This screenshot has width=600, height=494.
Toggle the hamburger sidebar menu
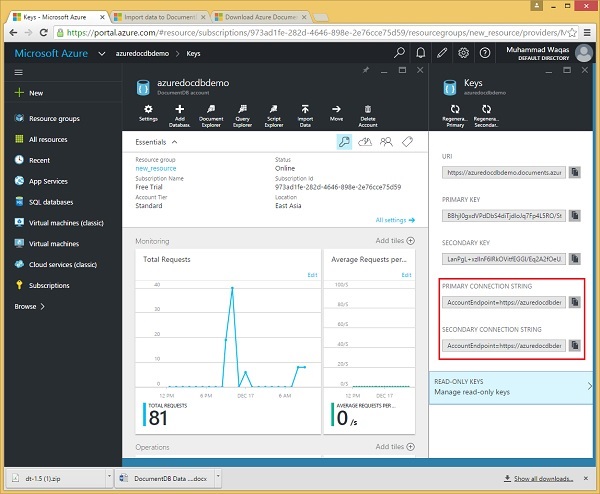[18, 72]
